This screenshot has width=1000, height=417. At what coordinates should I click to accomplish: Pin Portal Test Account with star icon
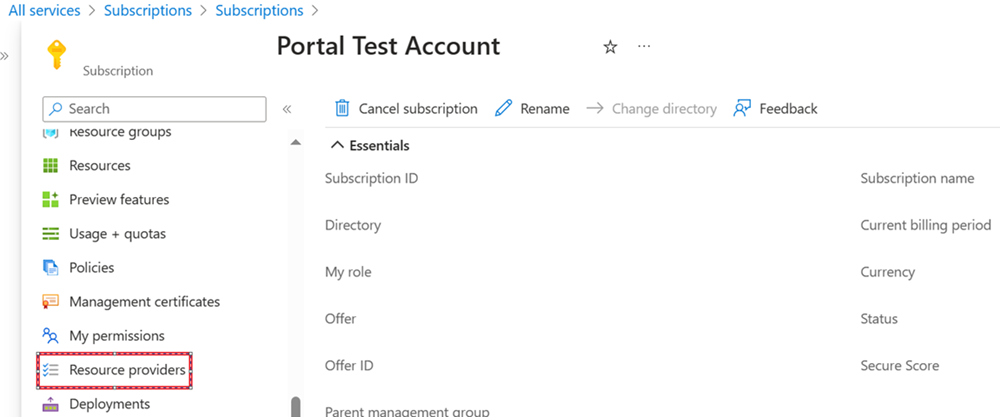click(610, 47)
